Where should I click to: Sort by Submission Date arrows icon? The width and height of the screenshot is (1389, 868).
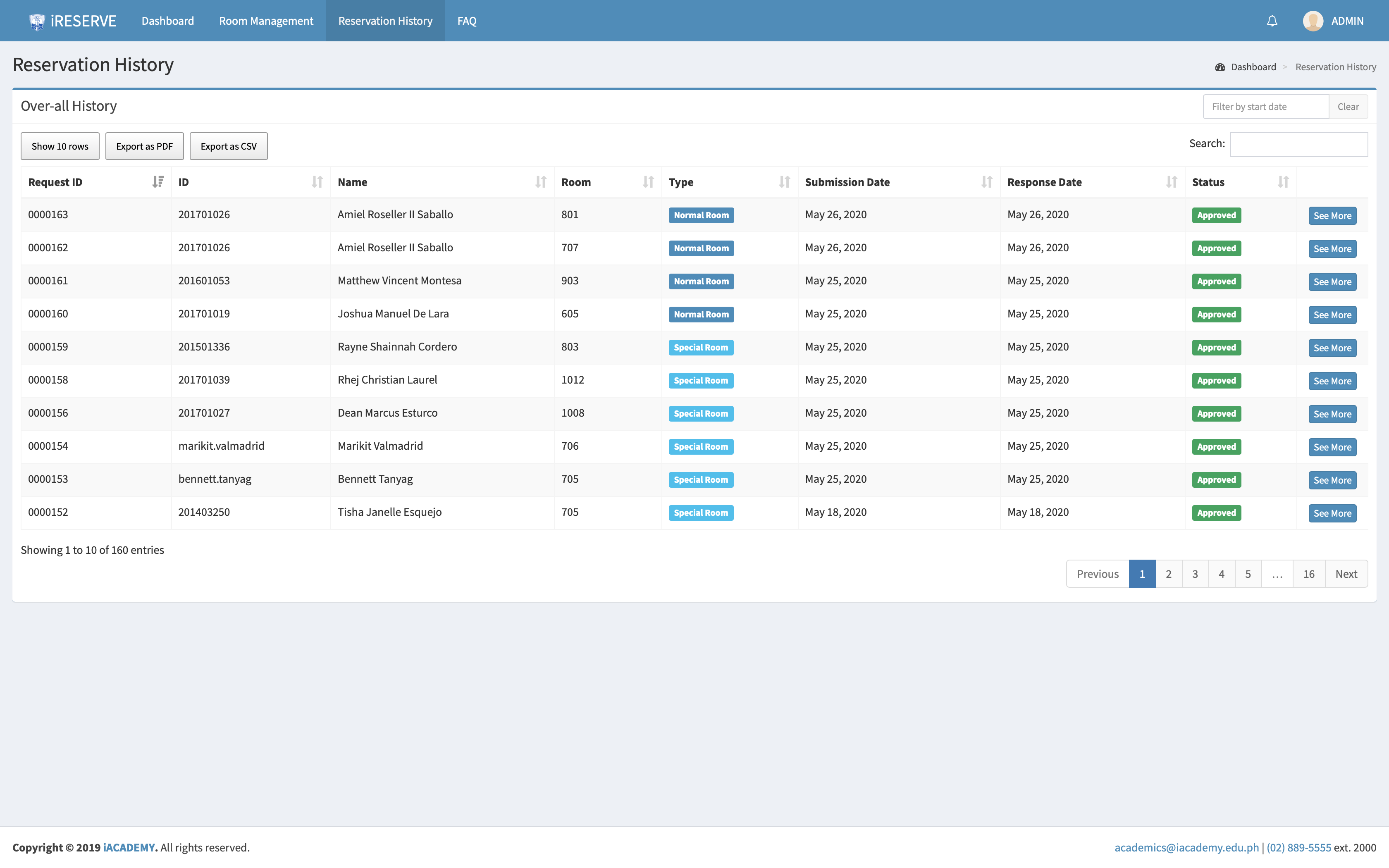(986, 182)
